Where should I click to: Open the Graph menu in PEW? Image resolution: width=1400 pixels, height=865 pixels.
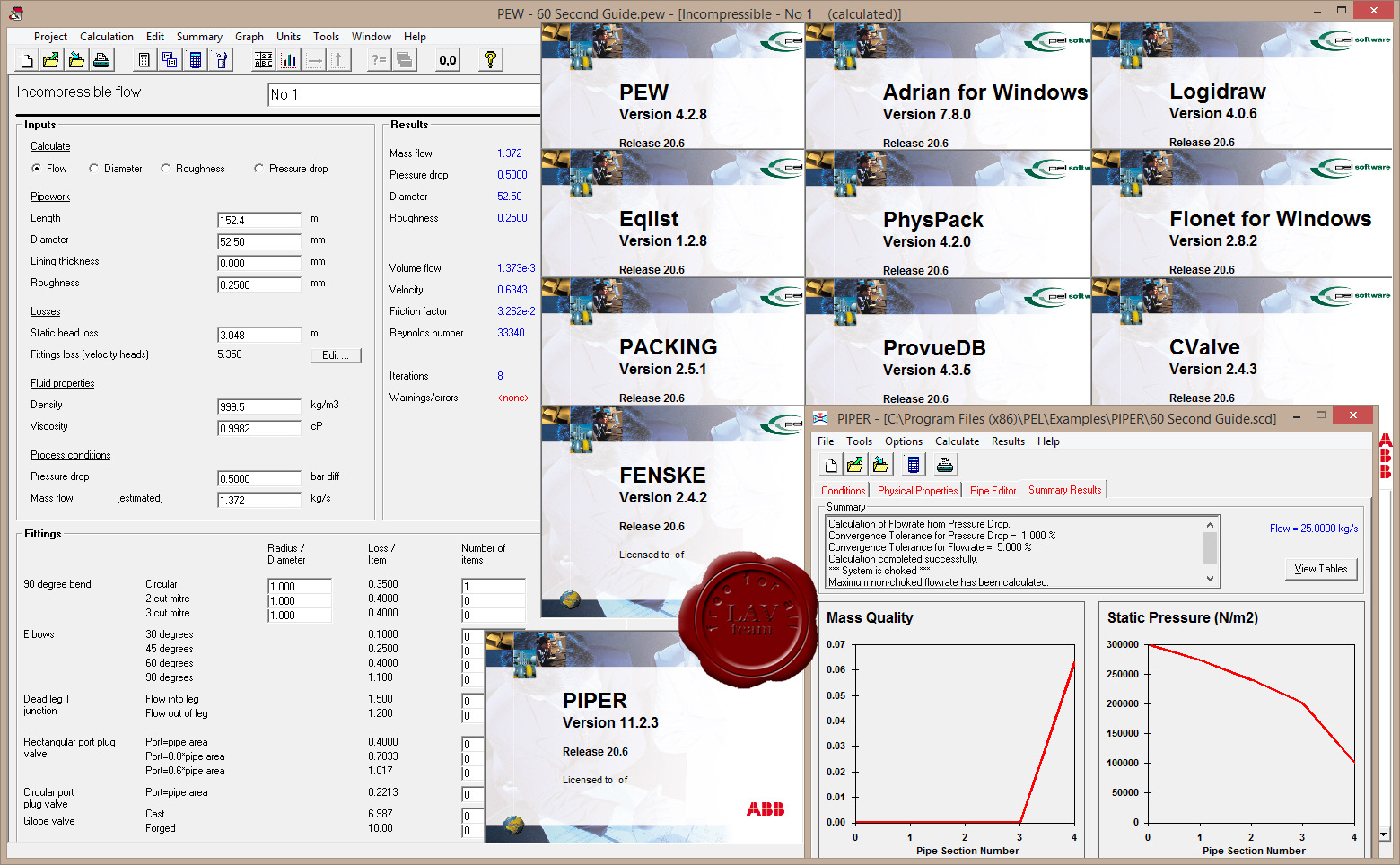pos(249,37)
